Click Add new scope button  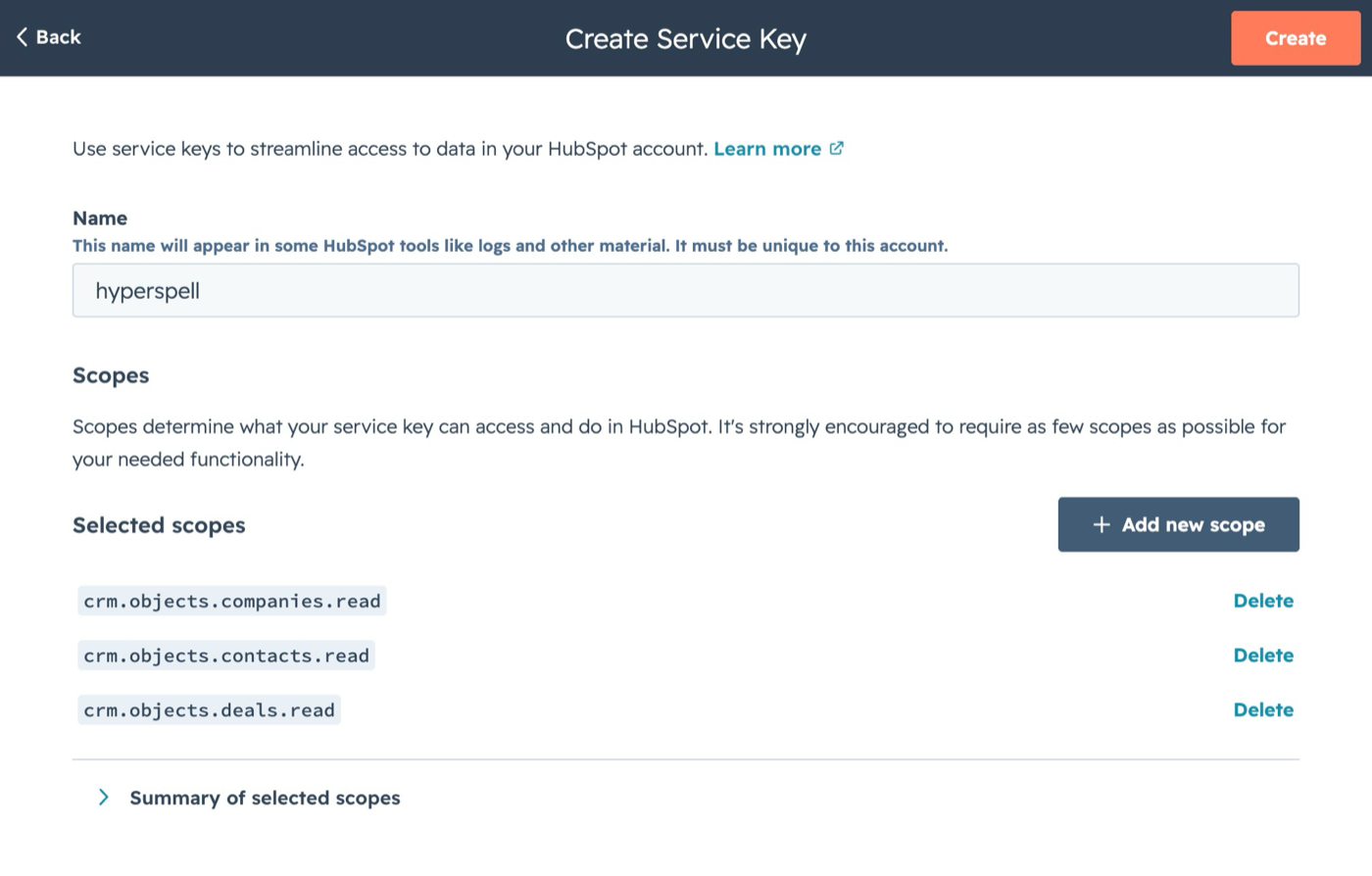click(x=1179, y=524)
